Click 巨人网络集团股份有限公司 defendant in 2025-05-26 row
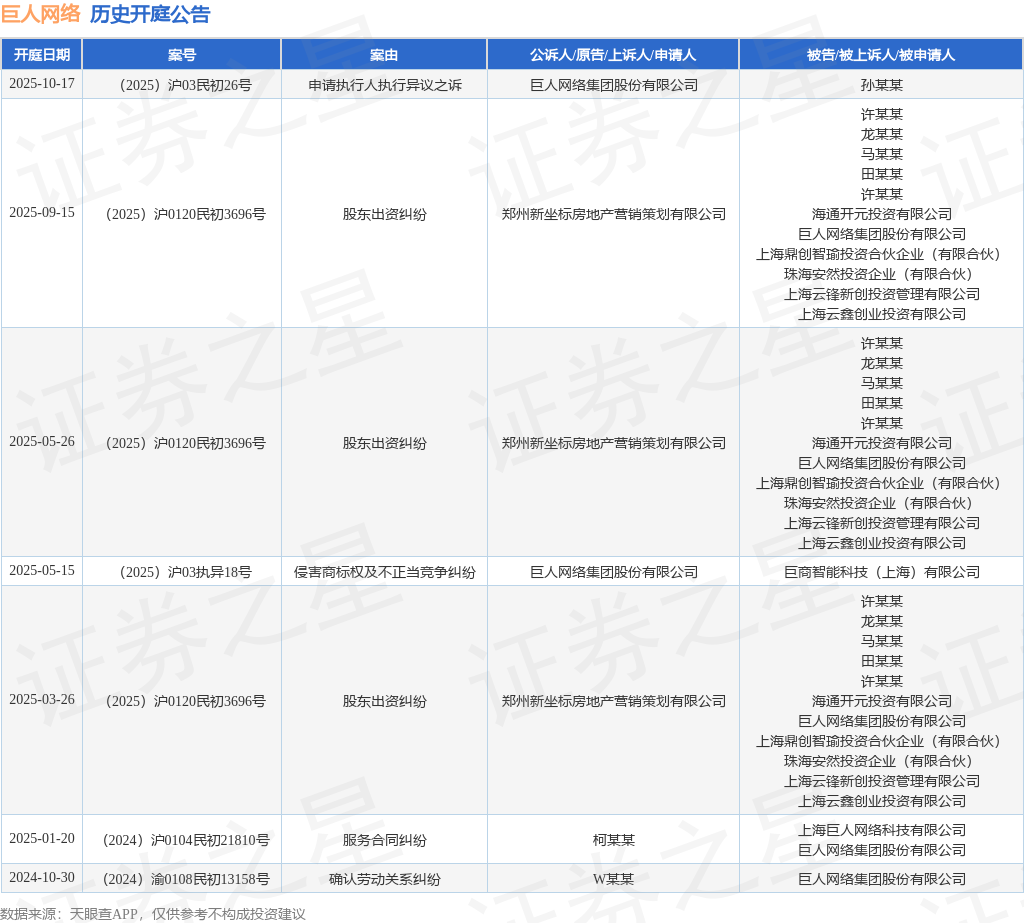 coord(882,463)
